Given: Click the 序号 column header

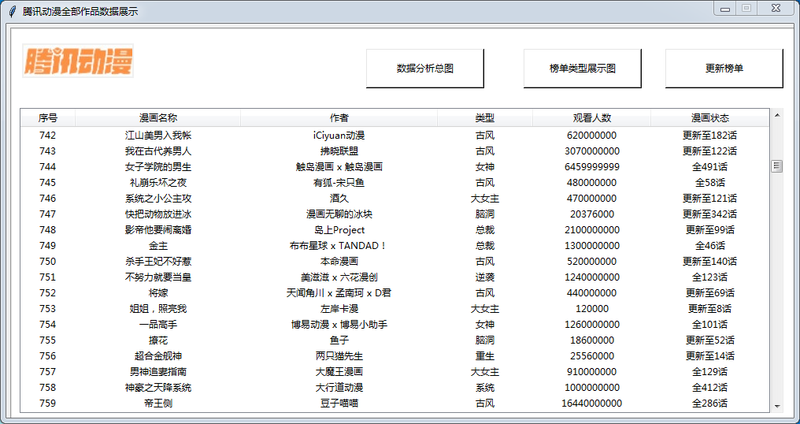Looking at the screenshot, I should [x=47, y=118].
